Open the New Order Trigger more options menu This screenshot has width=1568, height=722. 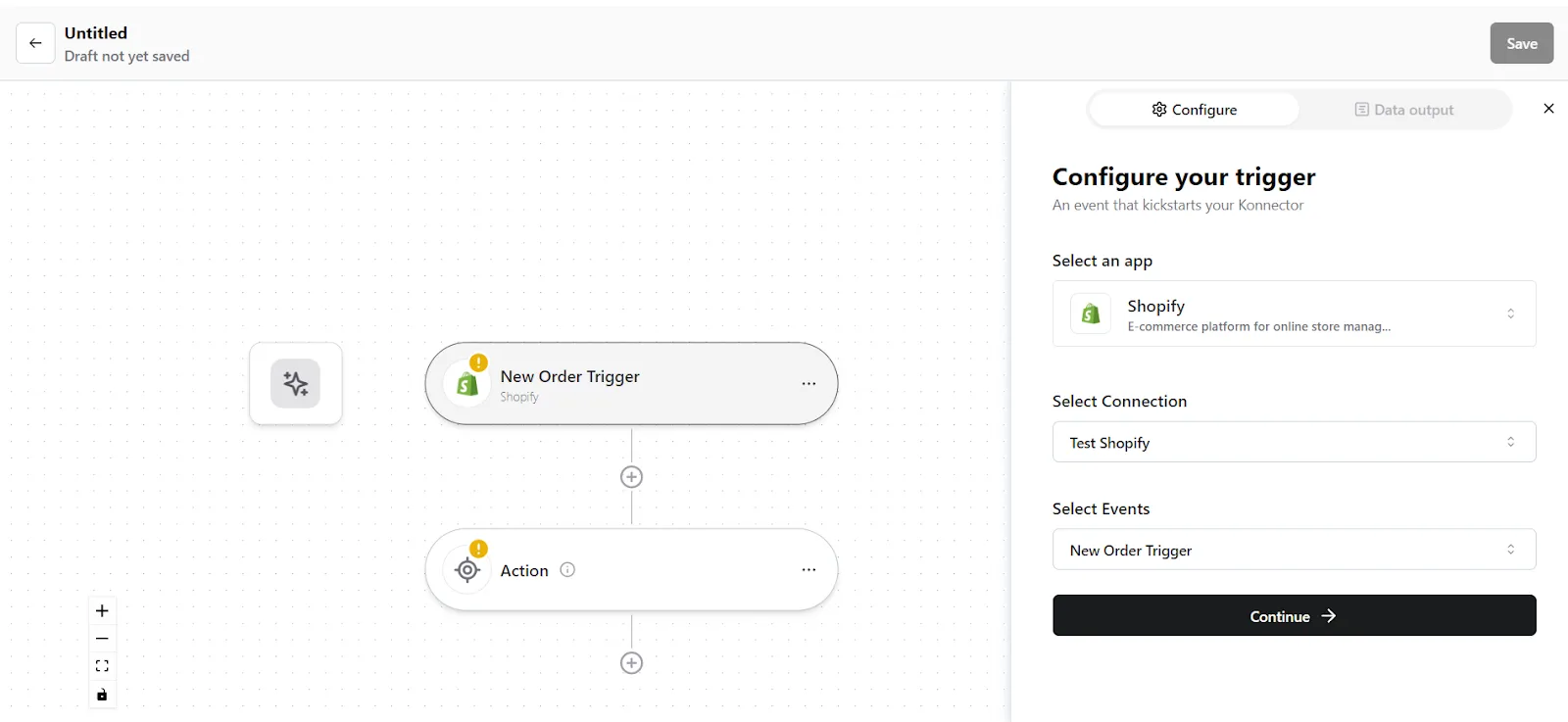coord(808,384)
